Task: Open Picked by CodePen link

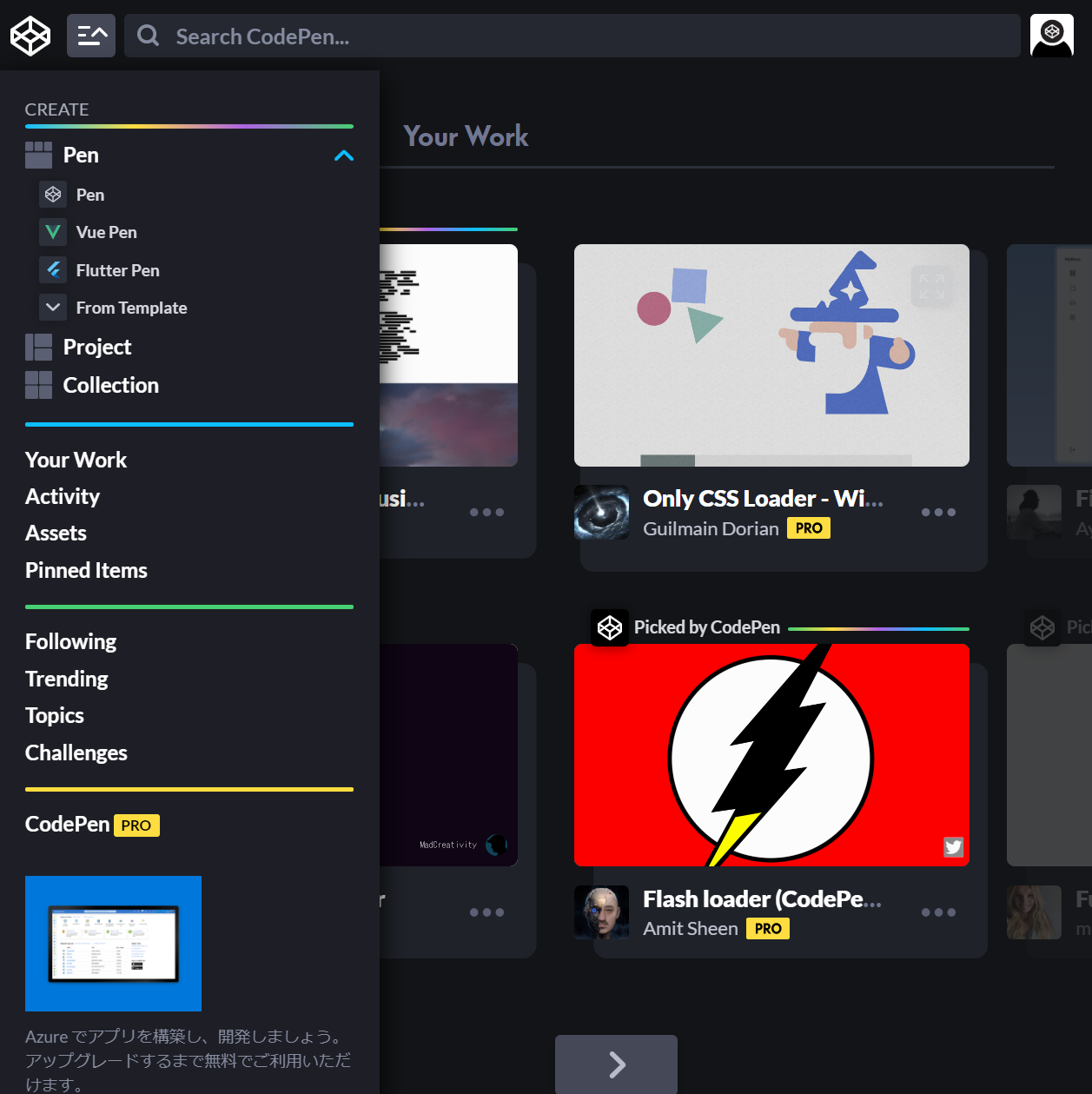Action: click(x=707, y=627)
